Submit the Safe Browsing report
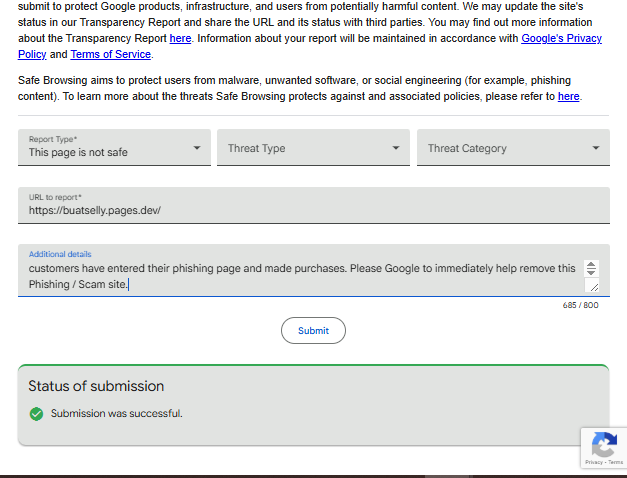The width and height of the screenshot is (627, 478). [x=314, y=330]
